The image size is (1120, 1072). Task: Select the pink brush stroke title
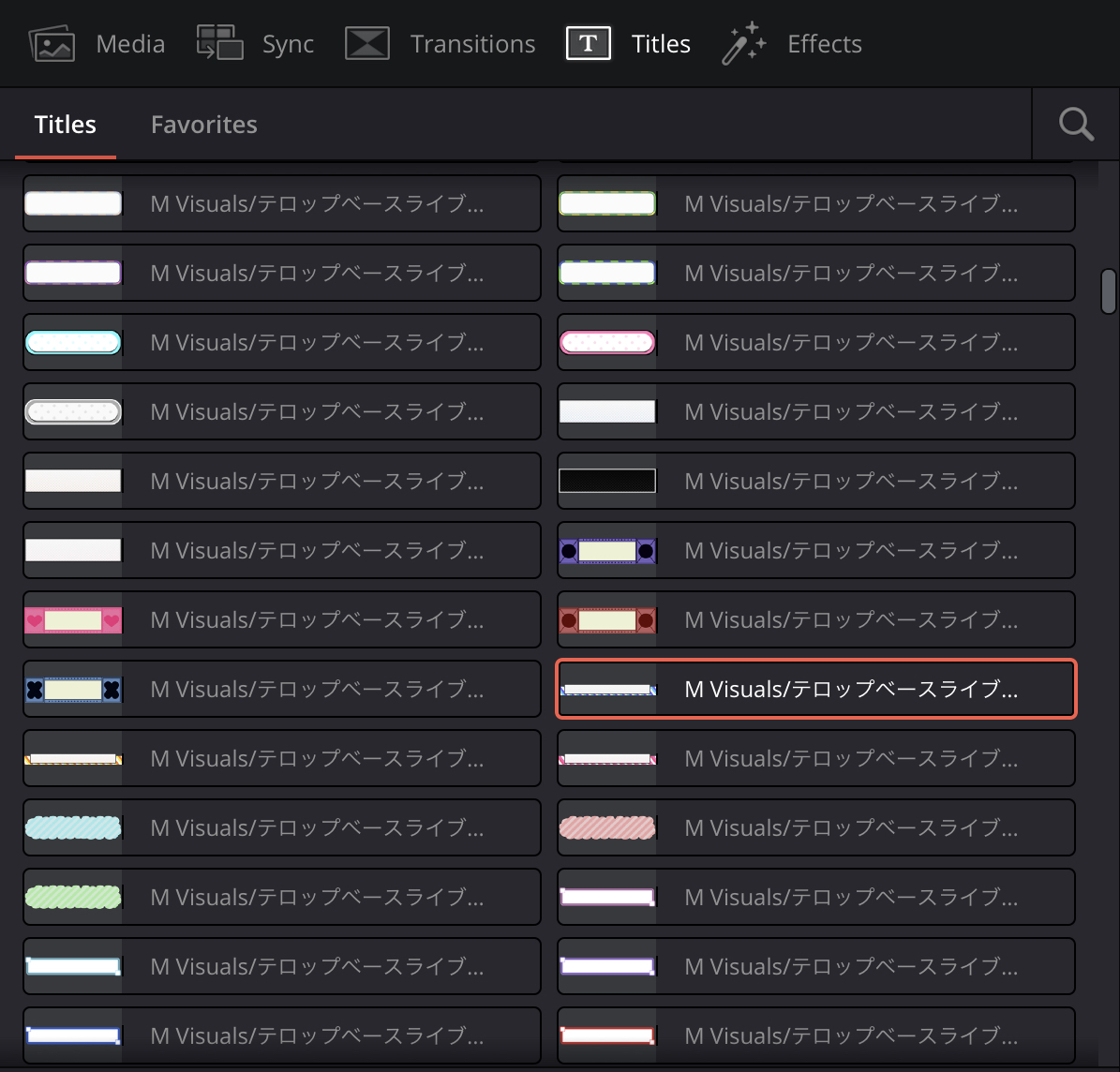click(x=815, y=827)
